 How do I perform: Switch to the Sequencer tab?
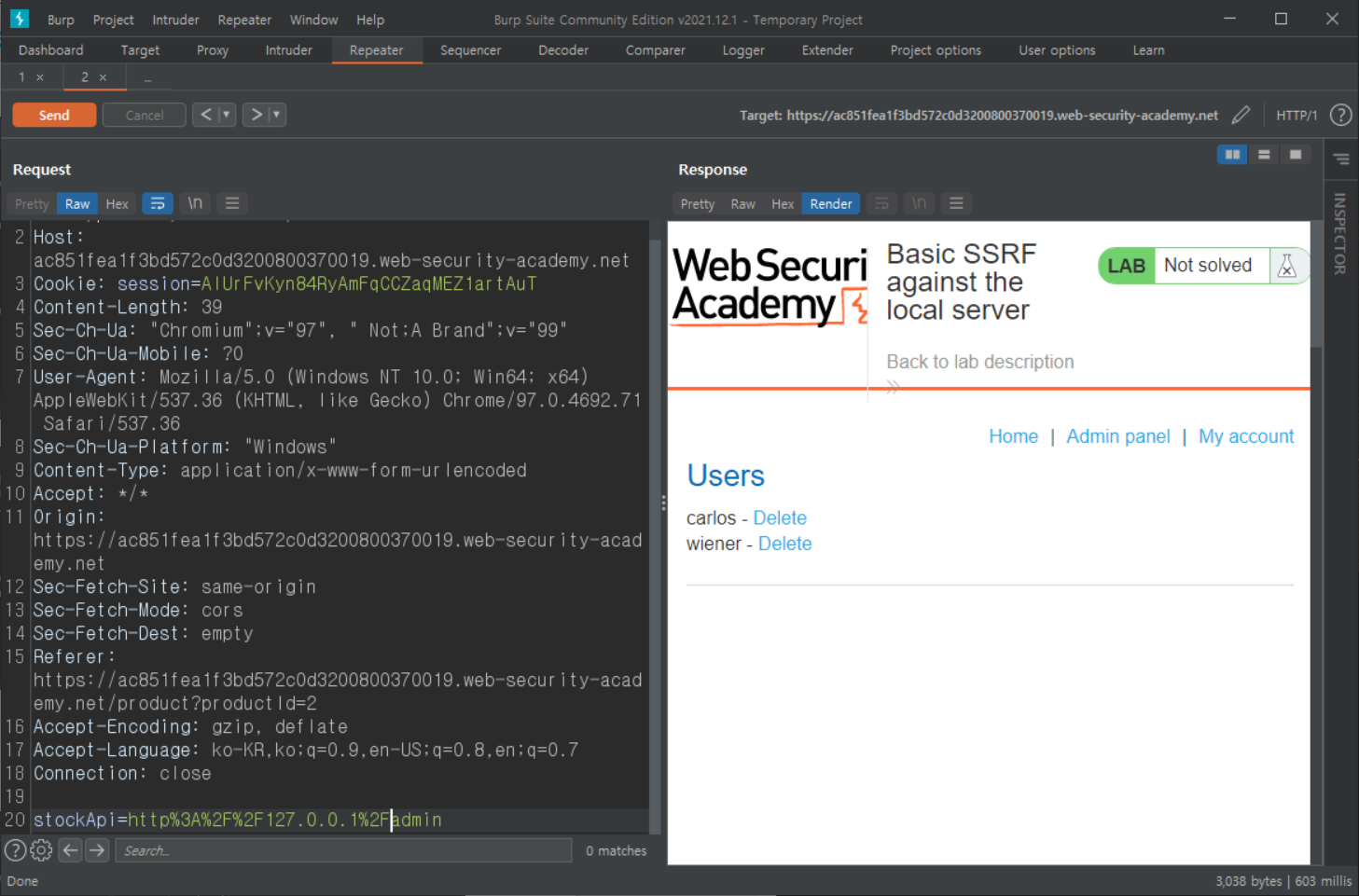pyautogui.click(x=471, y=50)
